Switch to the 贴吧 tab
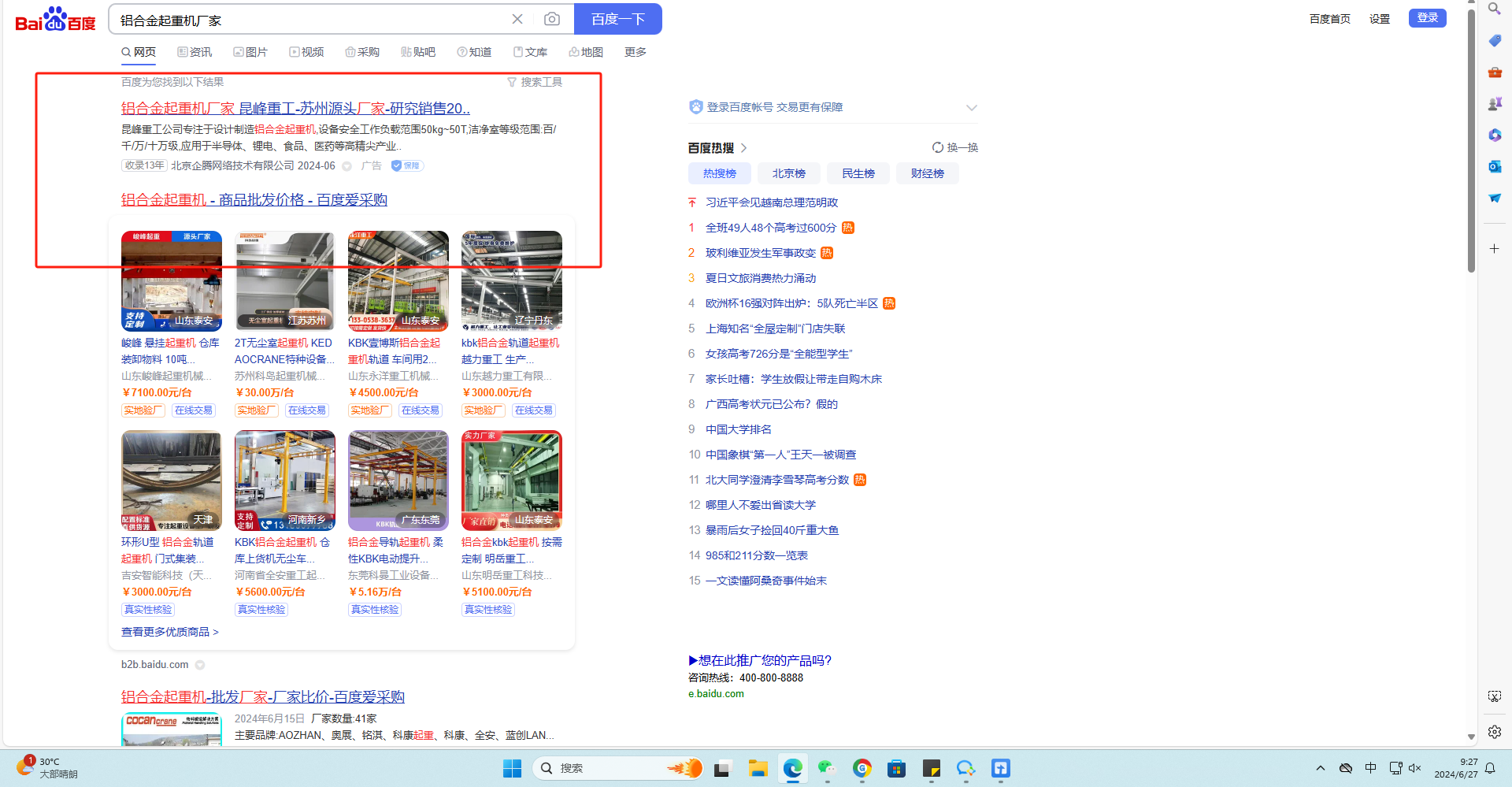This screenshot has height=787, width=1512. [x=418, y=52]
